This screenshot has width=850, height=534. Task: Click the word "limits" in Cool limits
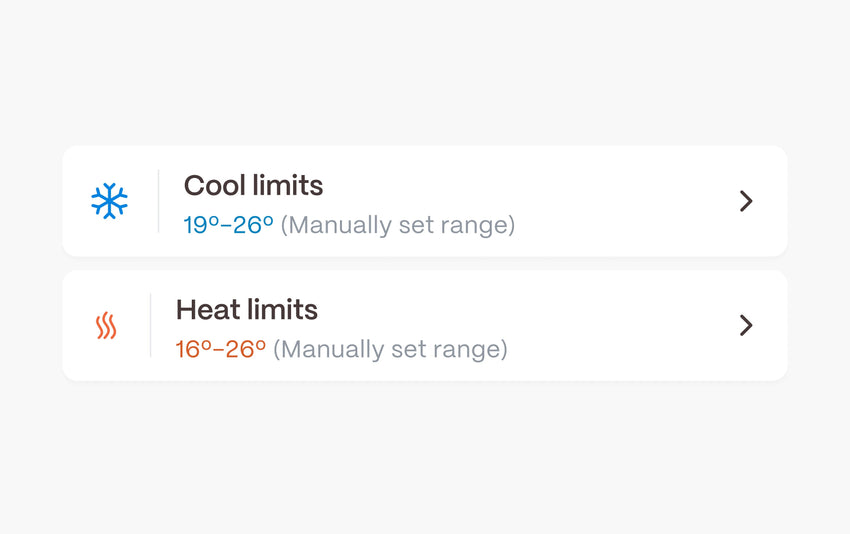click(x=288, y=186)
